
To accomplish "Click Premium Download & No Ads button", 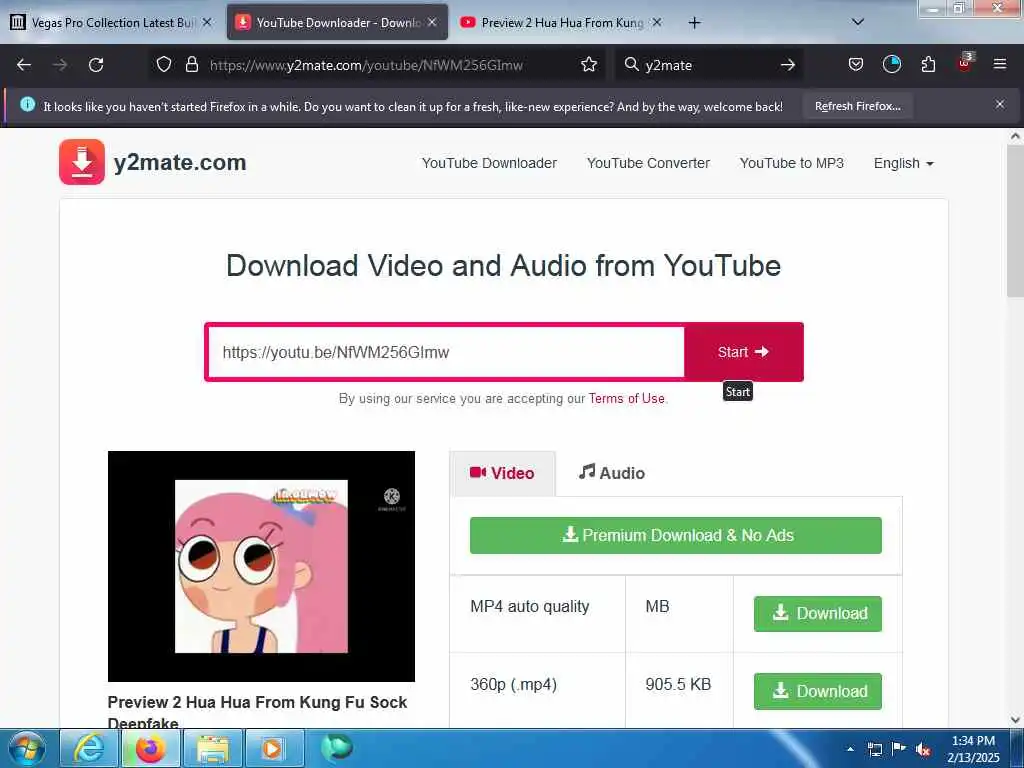I will (675, 536).
